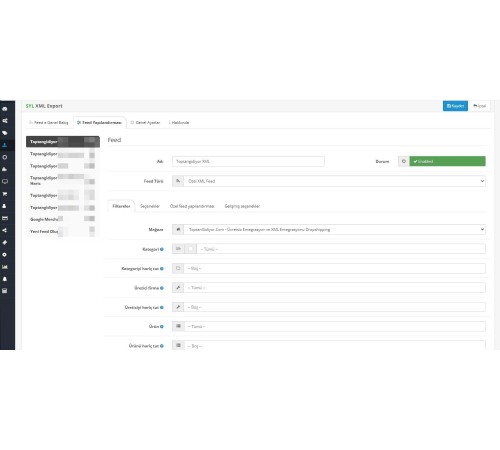
Task: Open the Ürünü hariç tut selector
Action: [334, 345]
